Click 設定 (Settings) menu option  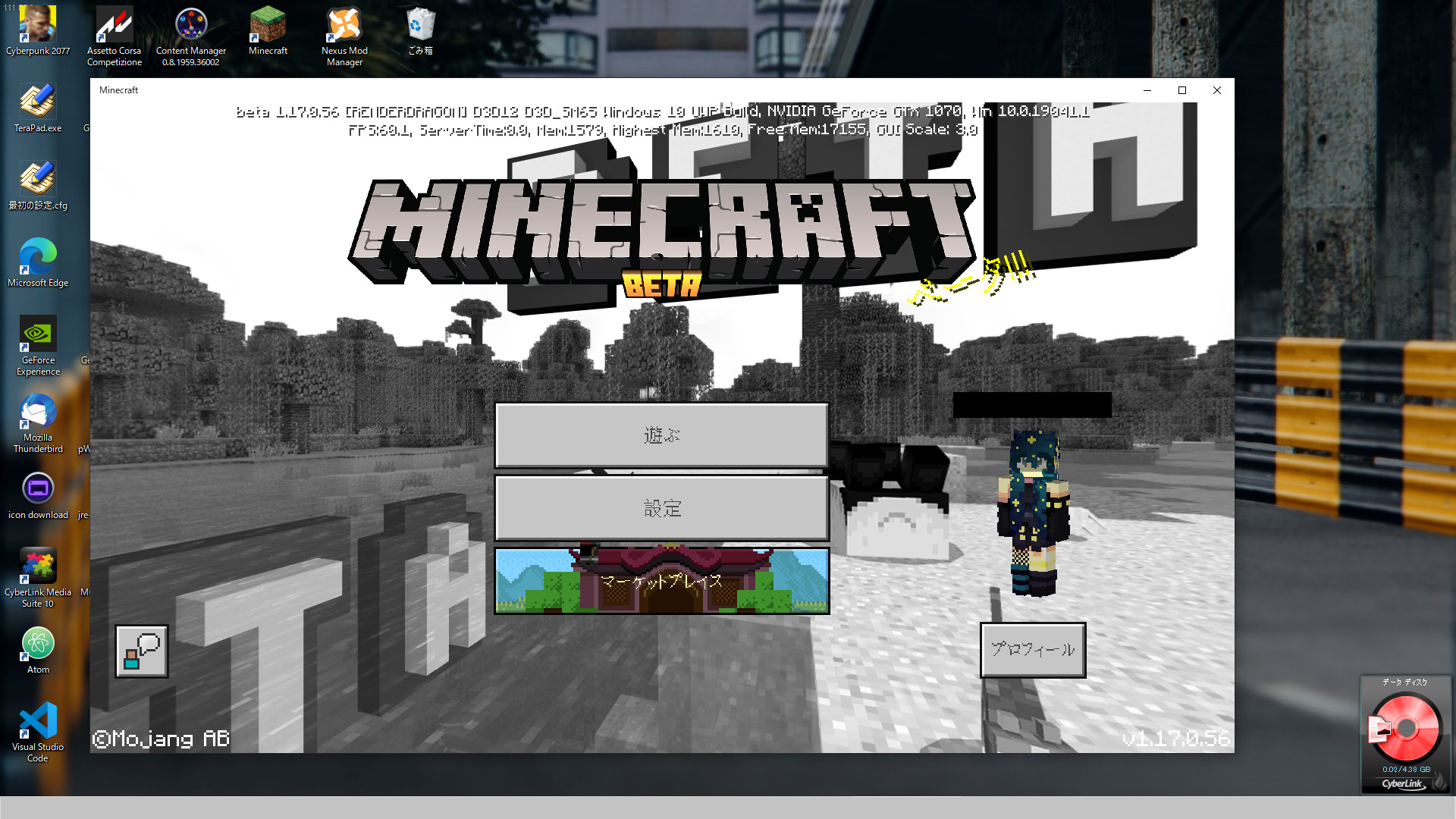(661, 508)
